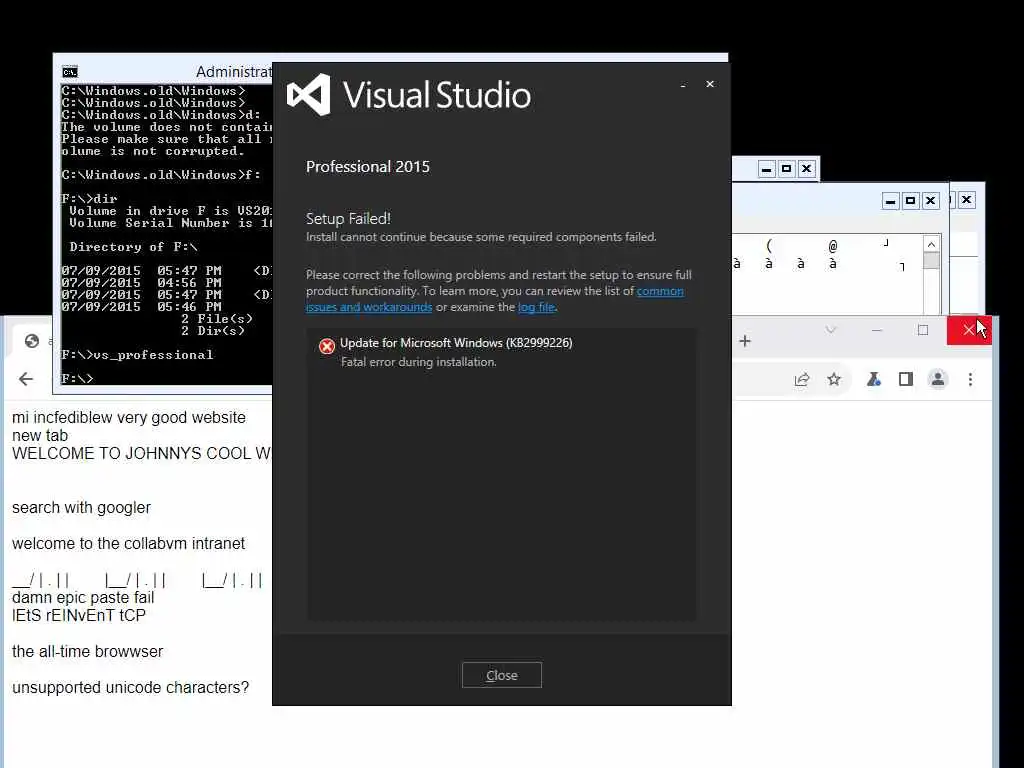This screenshot has height=768, width=1024.
Task: Click 'the all-time browwser' text
Action: [88, 652]
